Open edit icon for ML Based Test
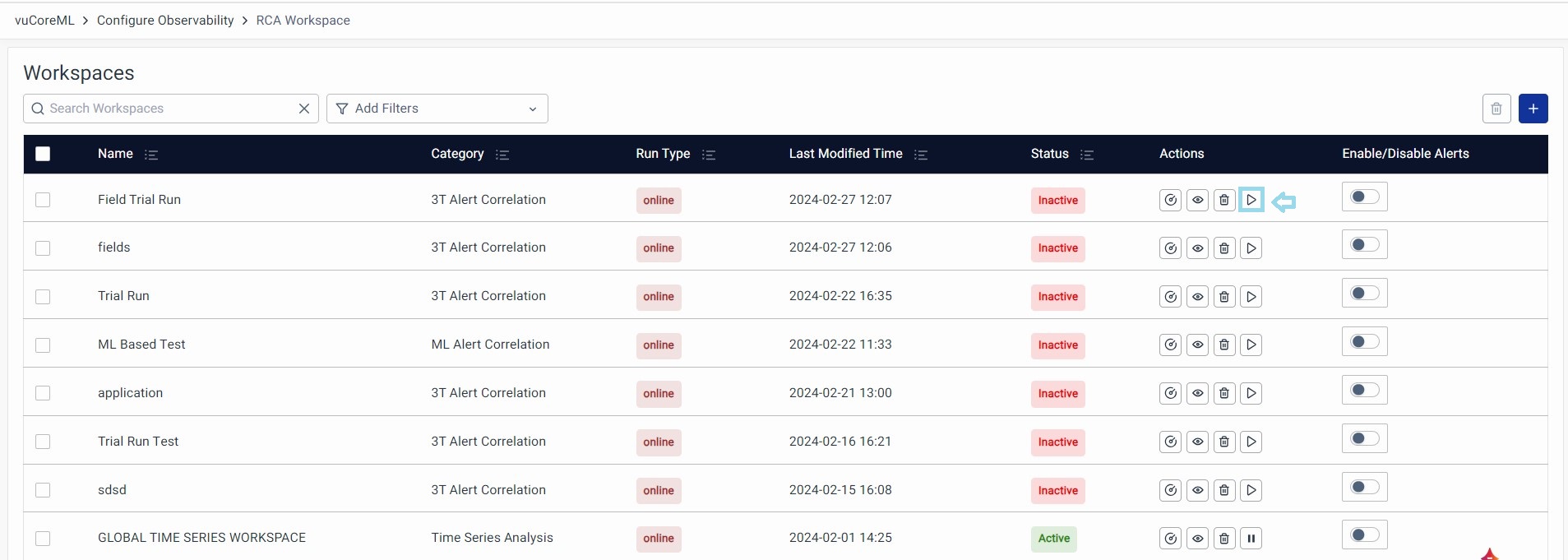This screenshot has height=560, width=1568. coord(1170,345)
